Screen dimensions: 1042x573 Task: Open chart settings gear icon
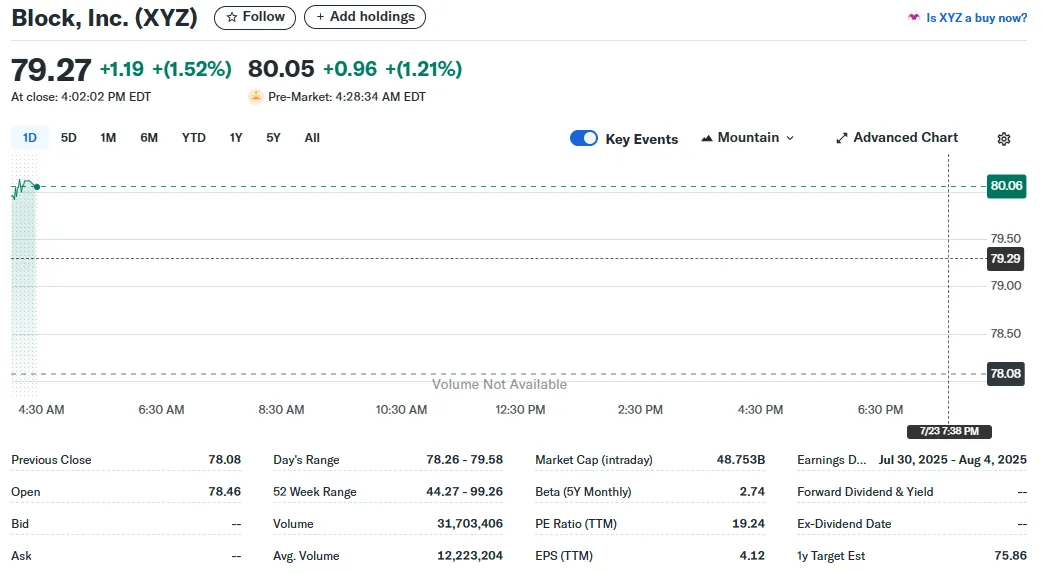click(1004, 139)
